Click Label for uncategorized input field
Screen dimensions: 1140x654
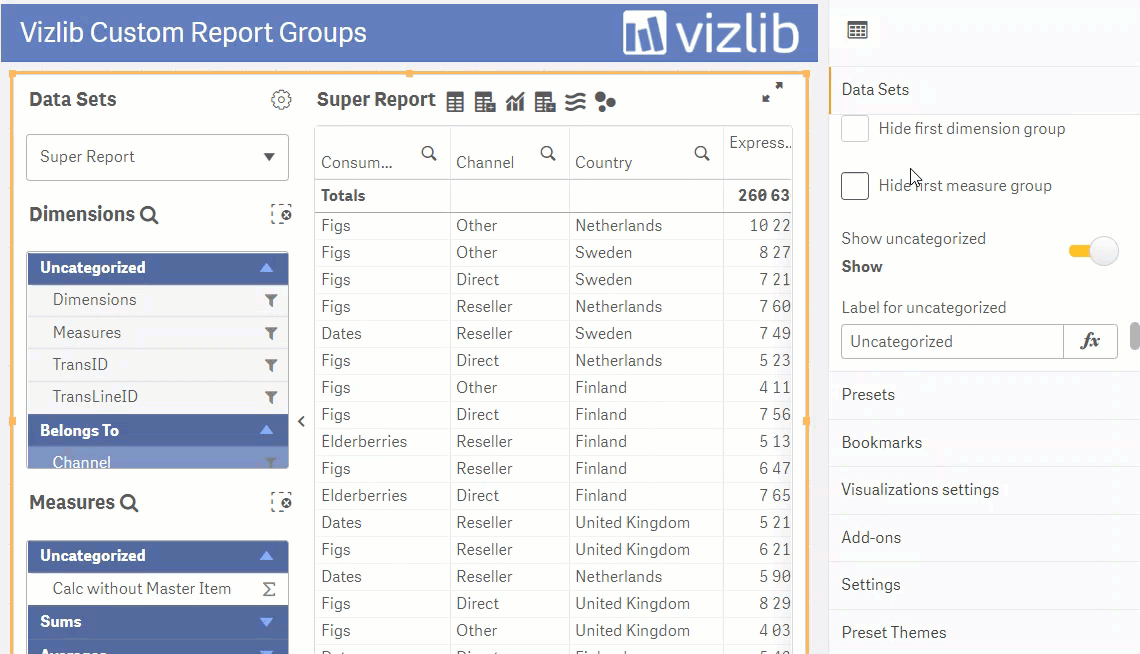952,342
